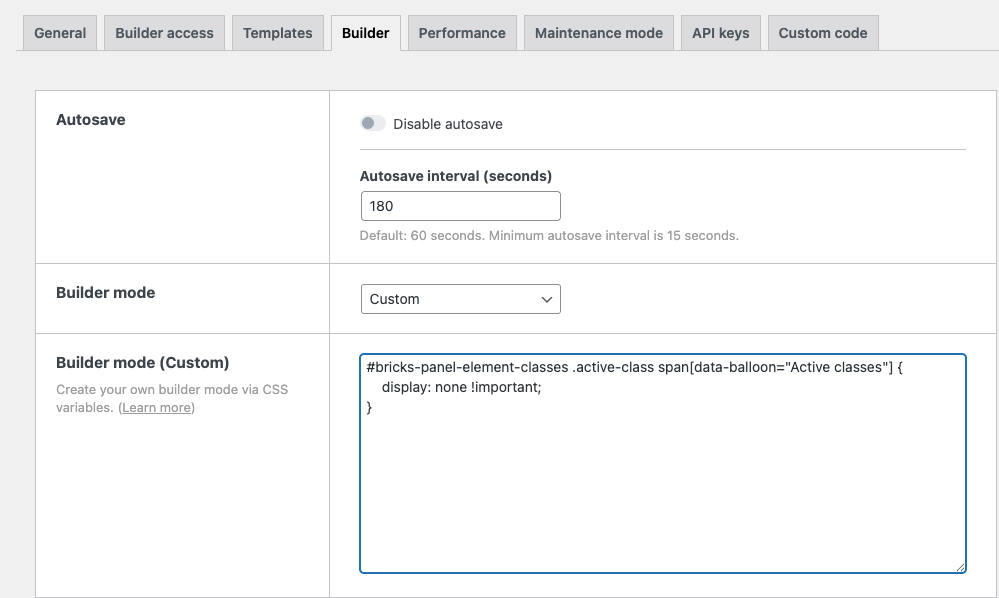999x598 pixels.
Task: Open the Templates tab
Action: [x=278, y=33]
